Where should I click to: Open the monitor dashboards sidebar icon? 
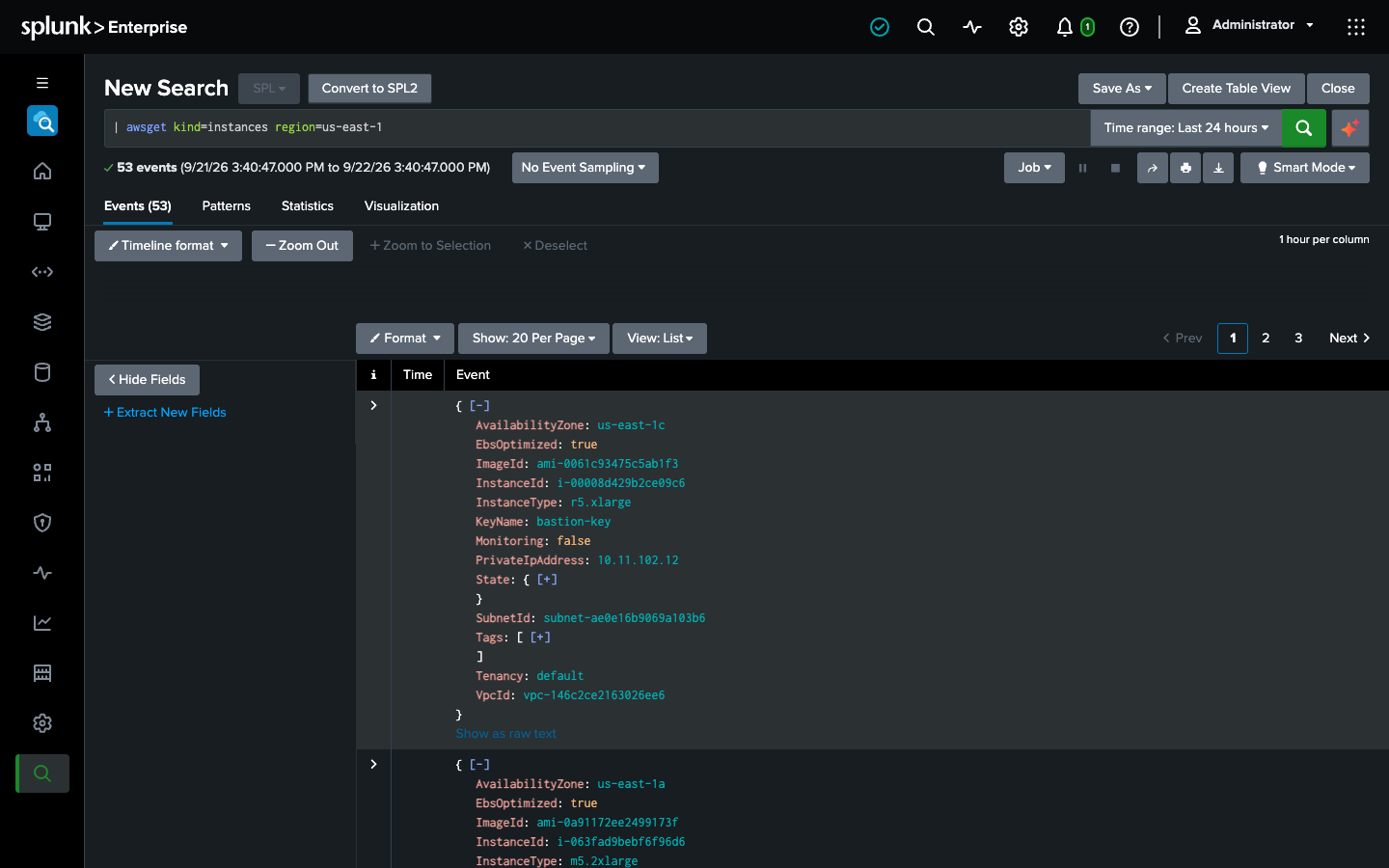[x=42, y=222]
